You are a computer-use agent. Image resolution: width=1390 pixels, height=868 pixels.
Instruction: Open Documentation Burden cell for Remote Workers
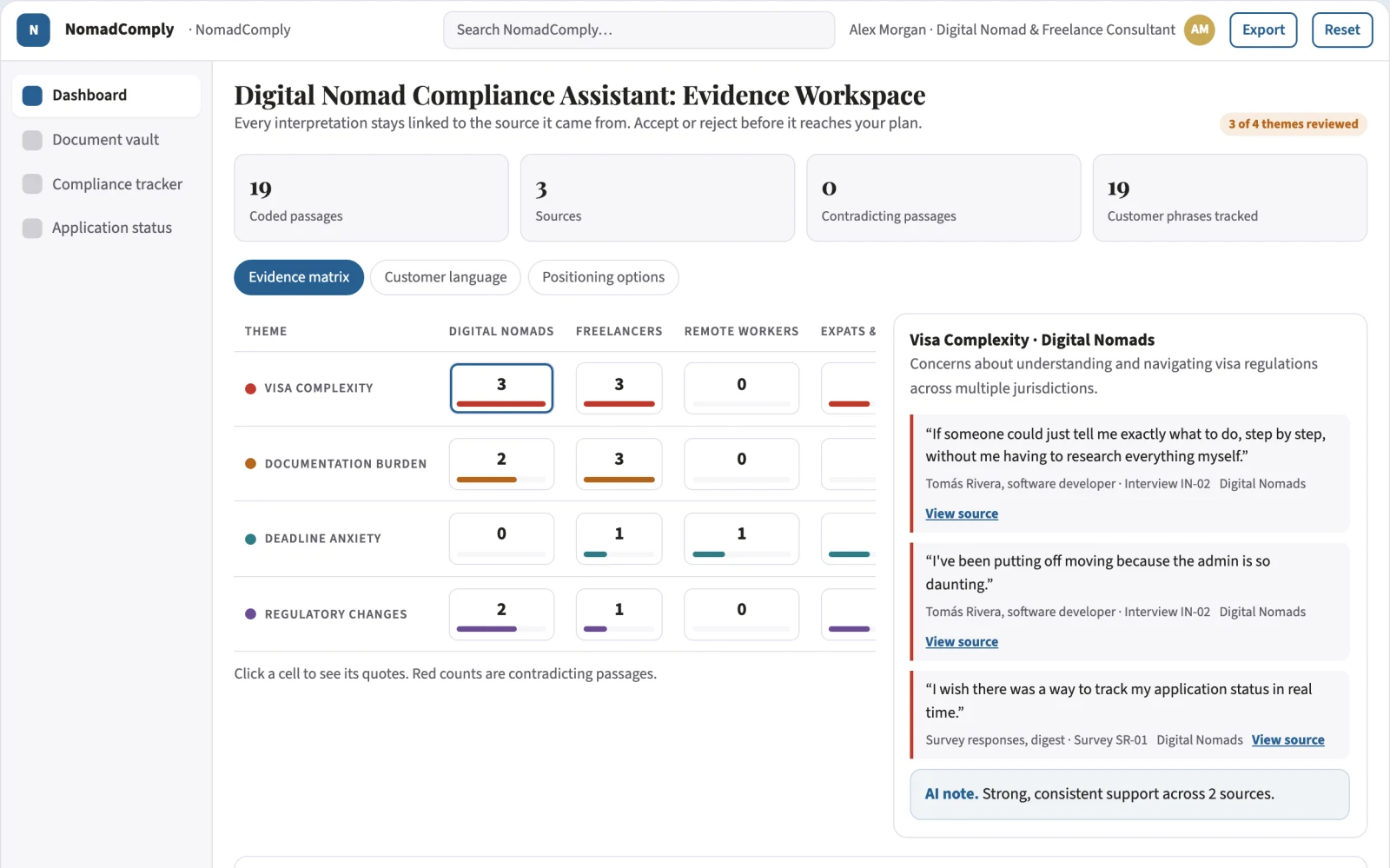coord(741,463)
